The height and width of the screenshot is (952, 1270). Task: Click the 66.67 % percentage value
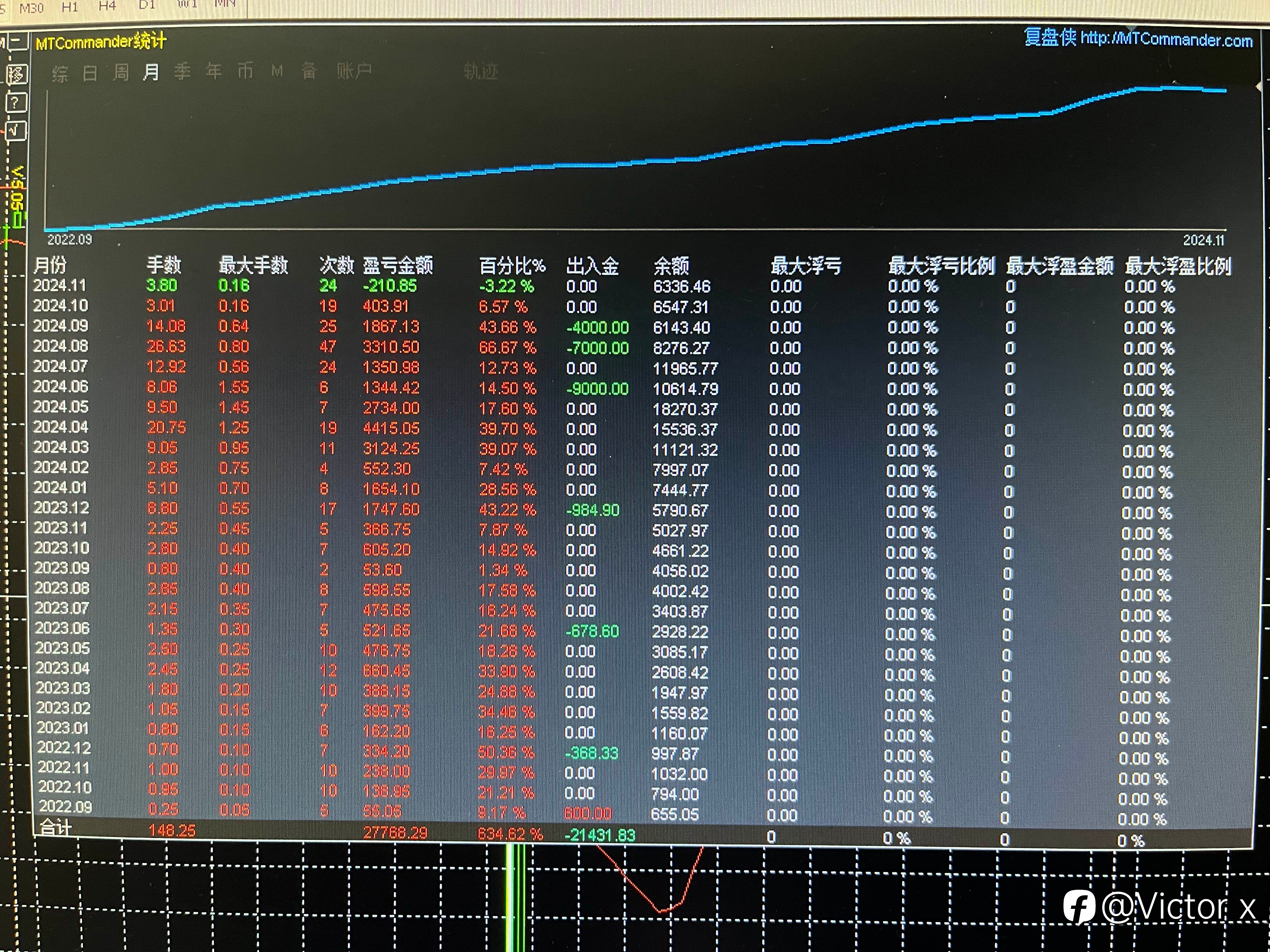point(507,348)
